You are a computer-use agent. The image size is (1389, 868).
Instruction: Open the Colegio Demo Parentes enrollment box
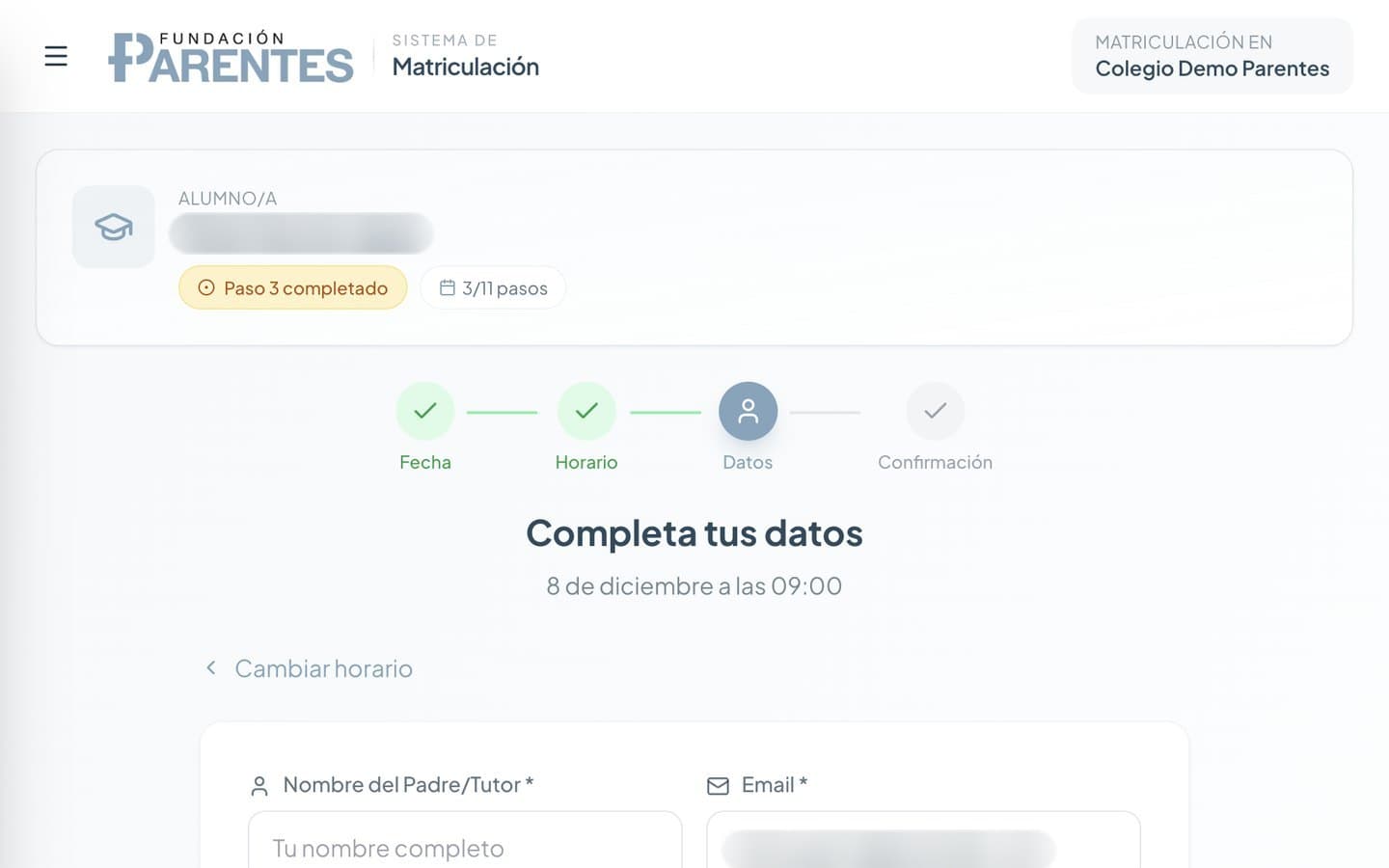click(1212, 56)
